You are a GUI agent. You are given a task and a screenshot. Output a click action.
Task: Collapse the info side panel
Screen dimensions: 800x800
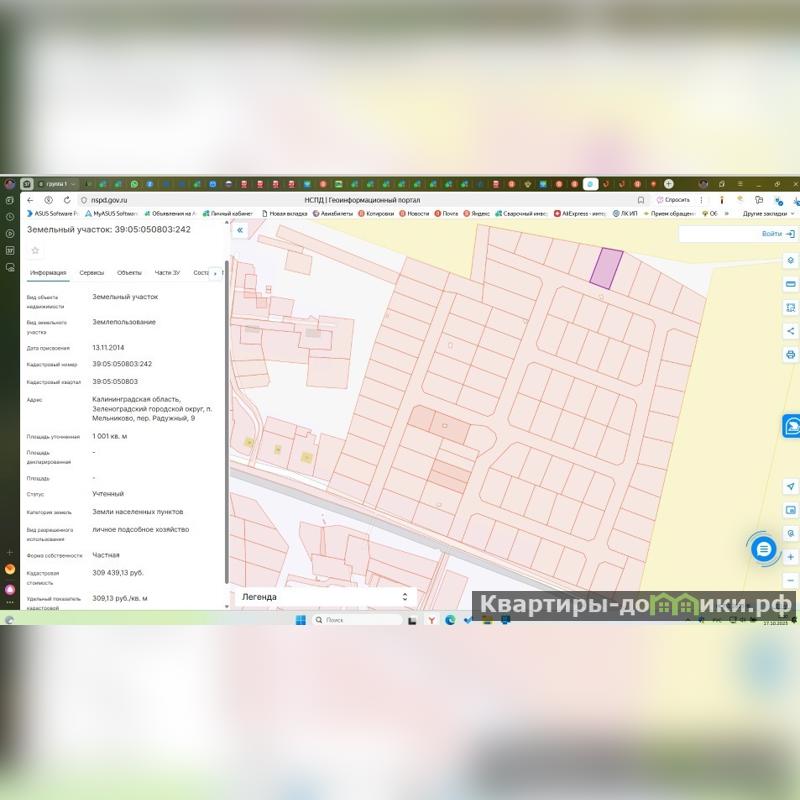point(240,230)
